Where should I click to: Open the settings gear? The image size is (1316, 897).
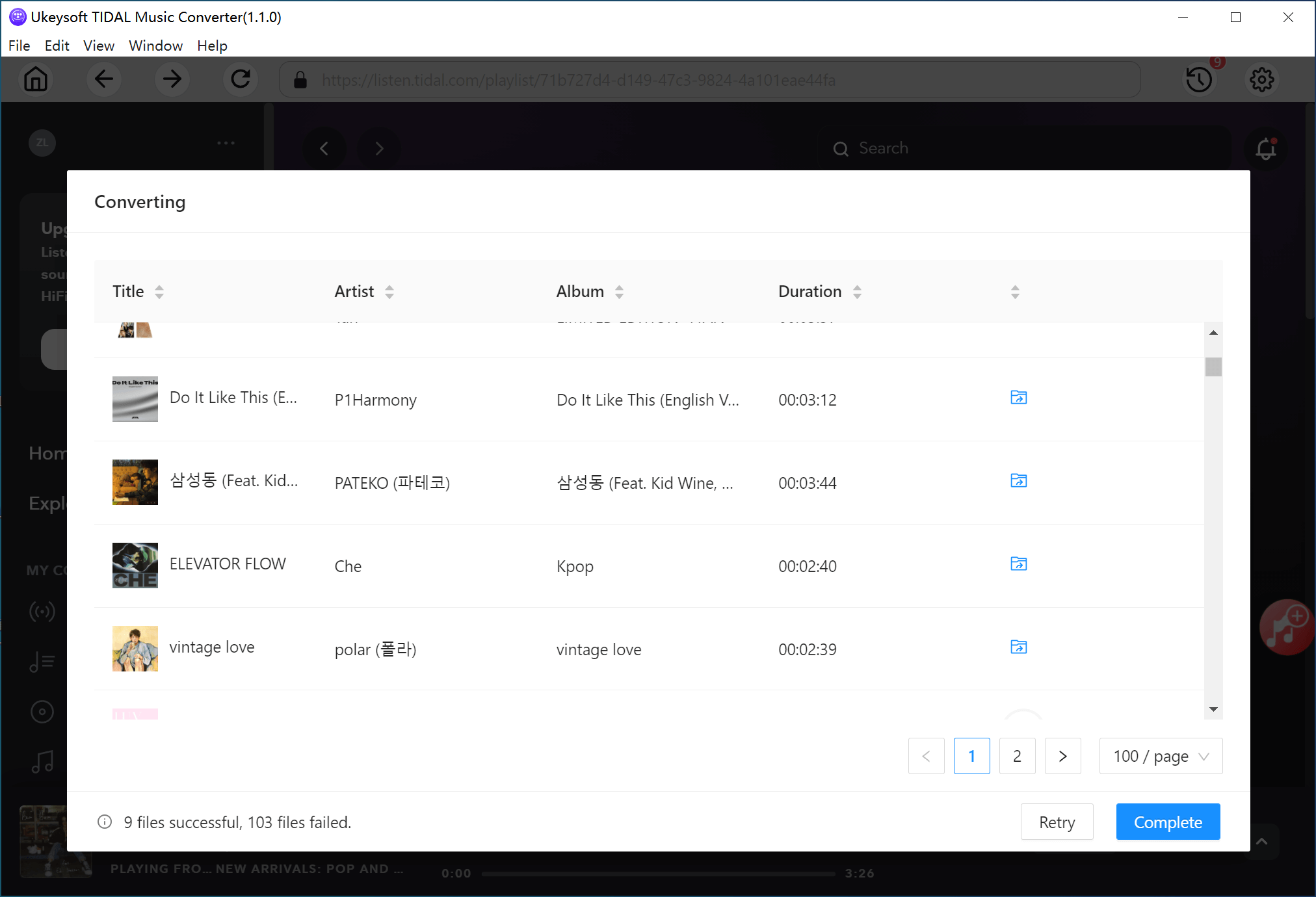(1261, 79)
